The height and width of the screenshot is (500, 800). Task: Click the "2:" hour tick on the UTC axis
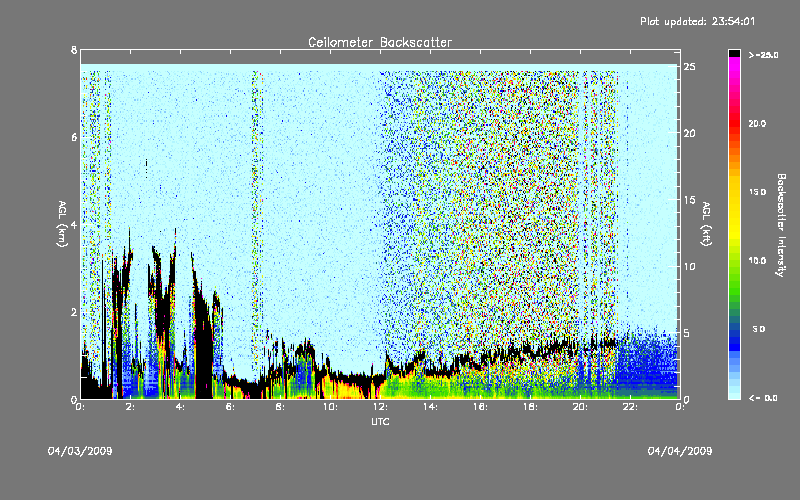pos(130,407)
